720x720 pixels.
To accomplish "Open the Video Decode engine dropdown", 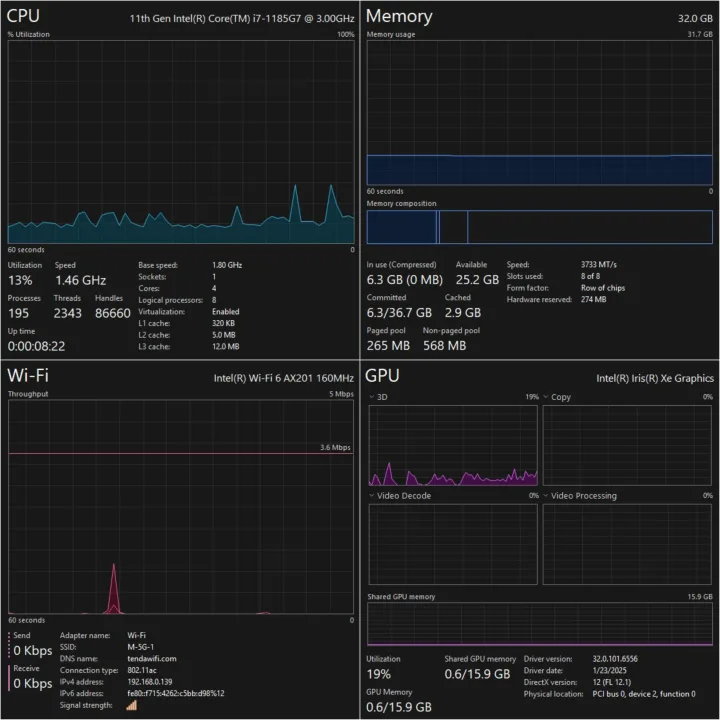I will [372, 495].
